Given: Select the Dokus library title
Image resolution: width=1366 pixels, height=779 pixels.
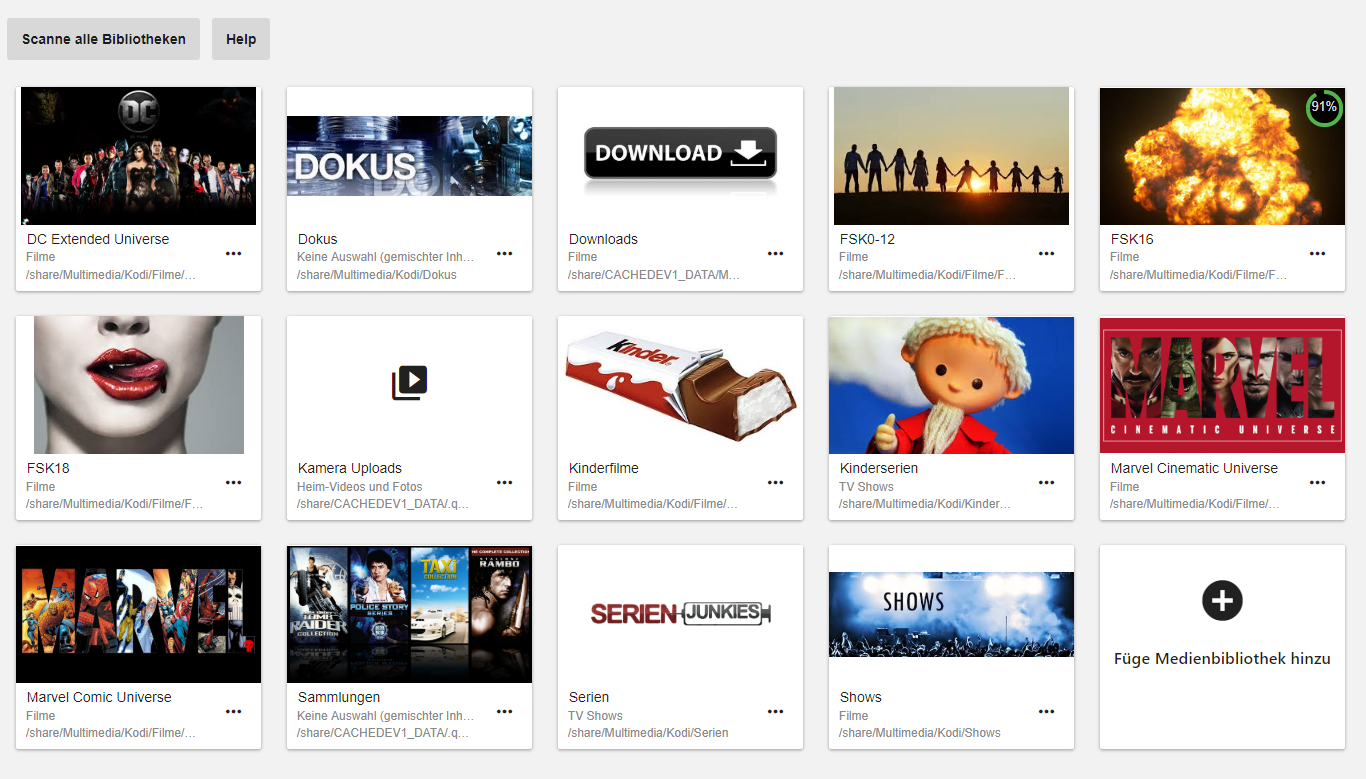Looking at the screenshot, I should pyautogui.click(x=317, y=239).
